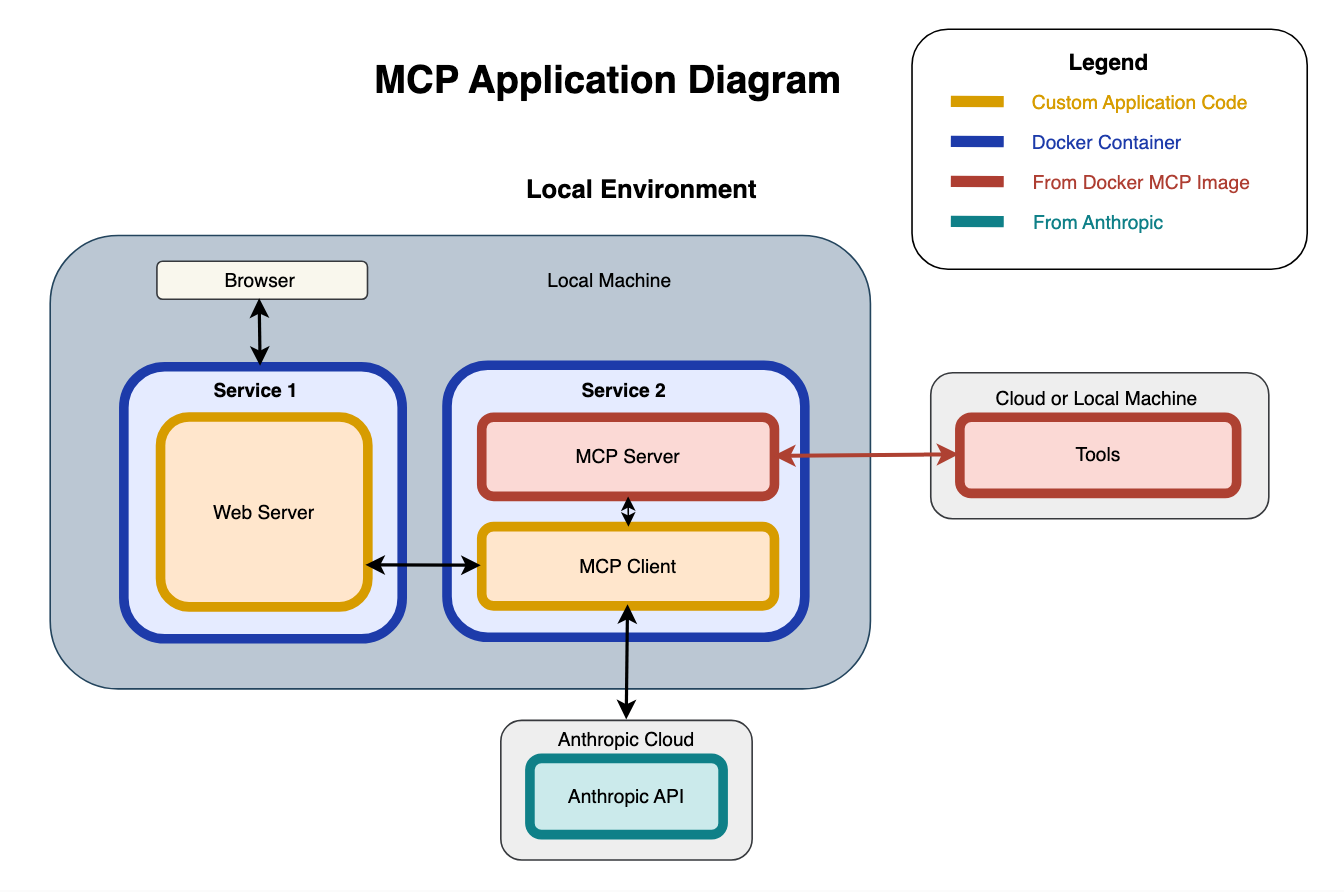Pick the red Docker MCP Image swatch
This screenshot has width=1344, height=892.
click(977, 182)
